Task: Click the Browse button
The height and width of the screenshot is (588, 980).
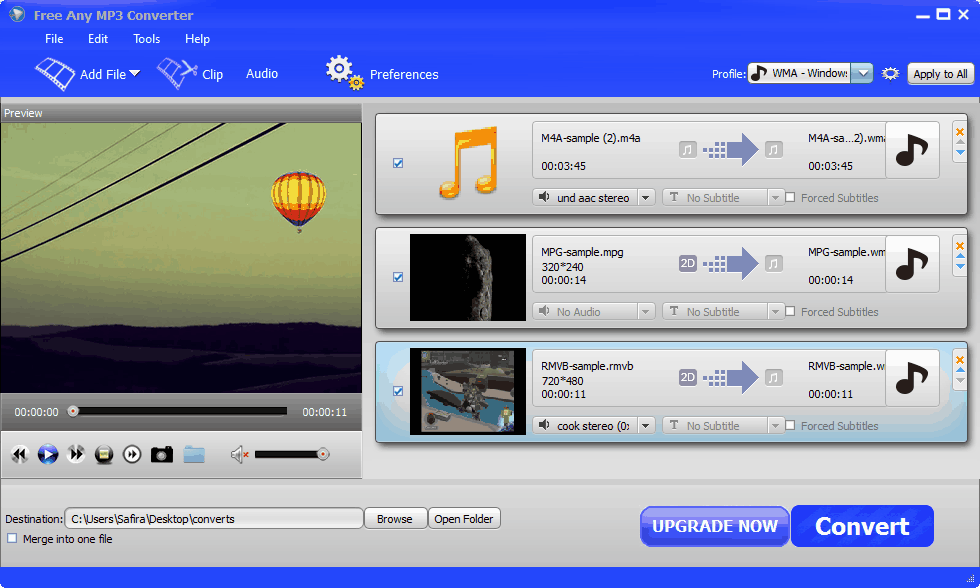Action: (x=394, y=519)
